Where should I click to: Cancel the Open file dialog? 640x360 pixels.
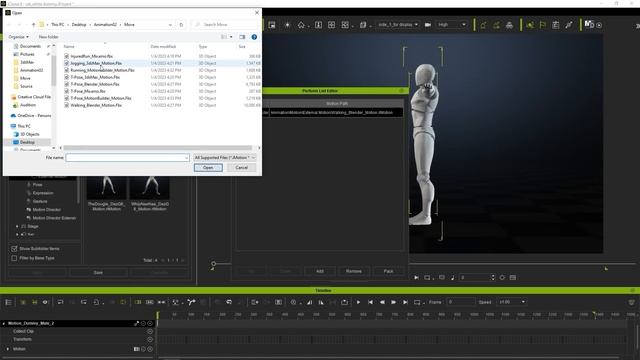242,168
